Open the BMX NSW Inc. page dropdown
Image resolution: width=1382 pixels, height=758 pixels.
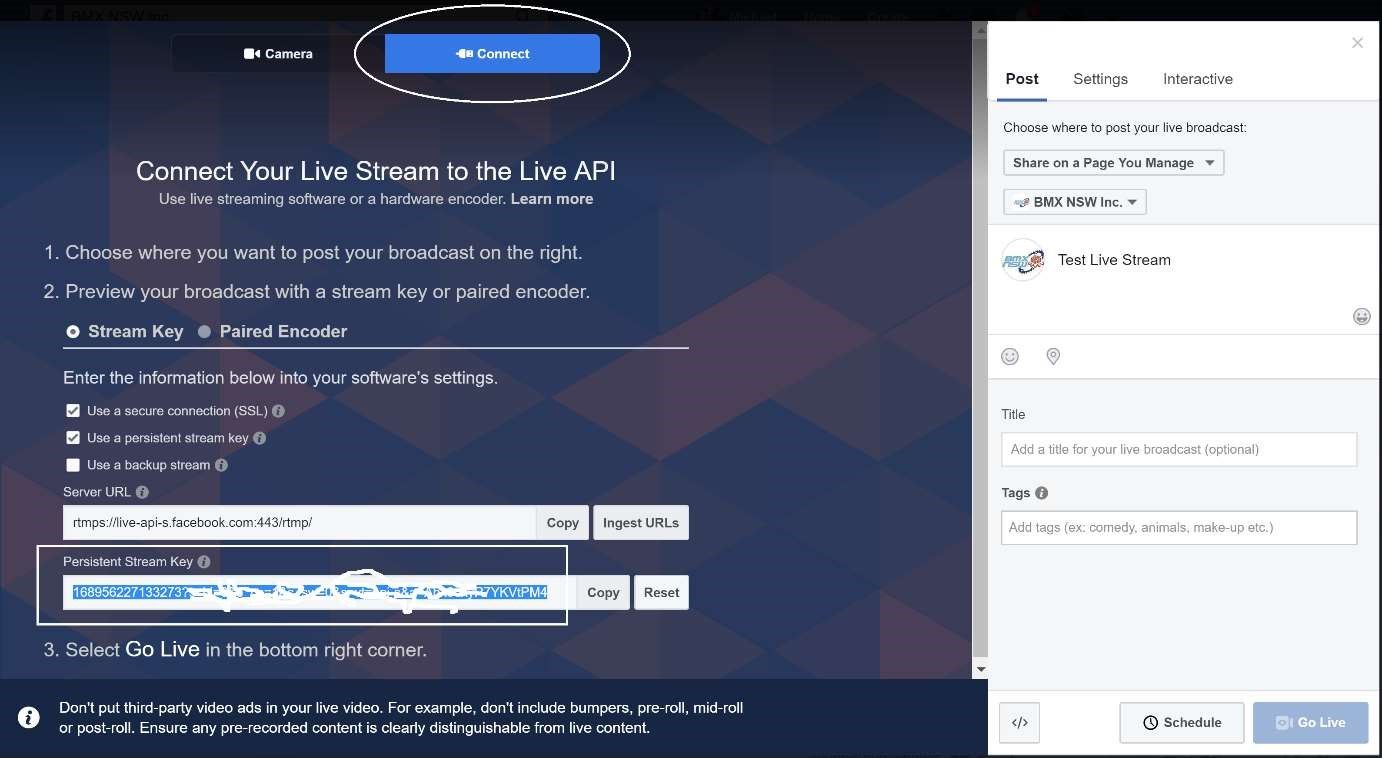pyautogui.click(x=1074, y=202)
